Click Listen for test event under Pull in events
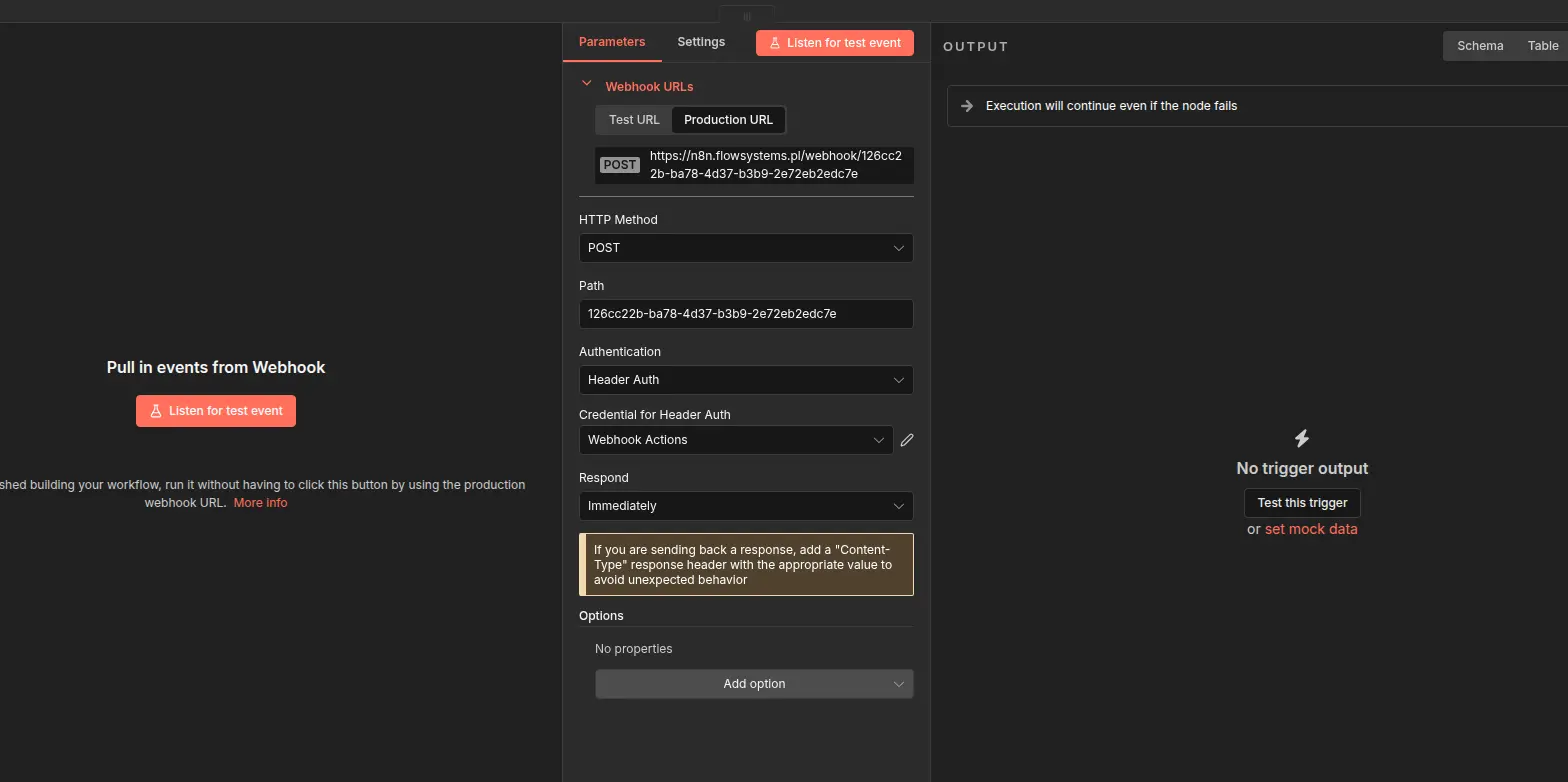Screen dimensions: 1568x782 click(216, 411)
